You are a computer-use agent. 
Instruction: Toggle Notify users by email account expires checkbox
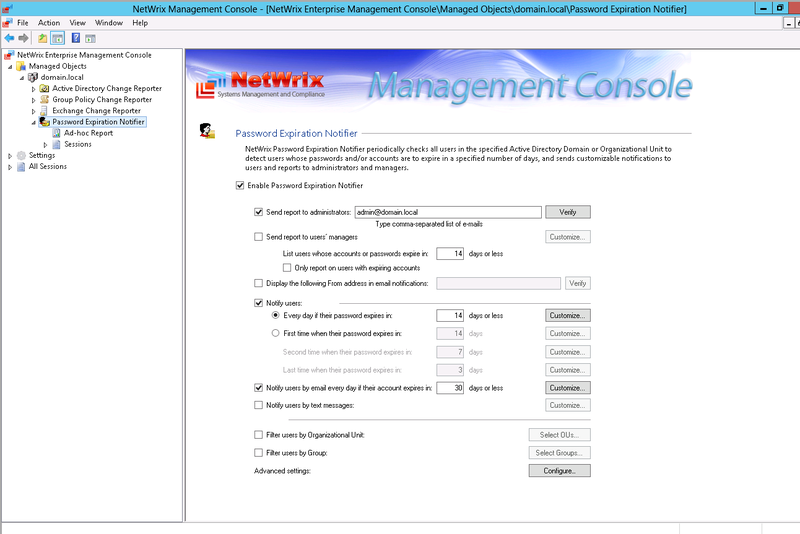(x=259, y=388)
